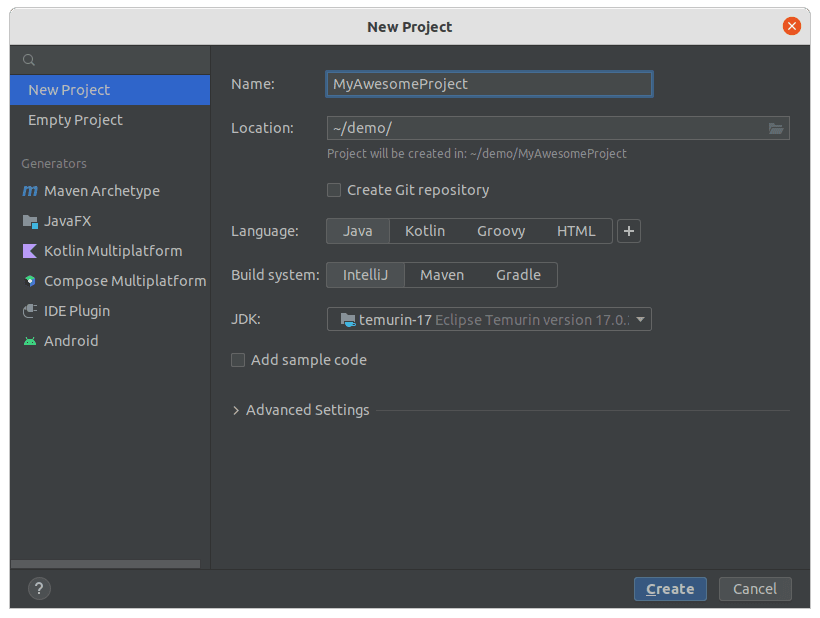Tick the Add sample code checkbox
This screenshot has width=820, height=618.
pos(238,360)
